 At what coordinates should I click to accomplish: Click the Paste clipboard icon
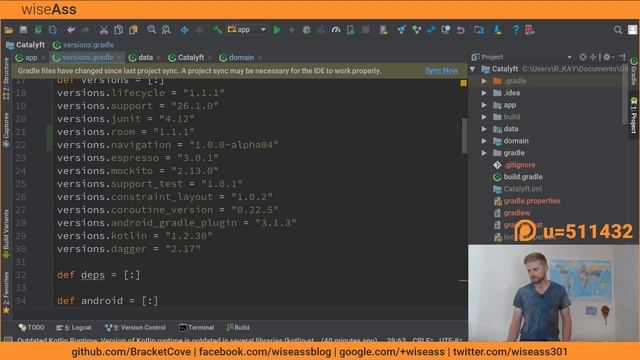133,30
